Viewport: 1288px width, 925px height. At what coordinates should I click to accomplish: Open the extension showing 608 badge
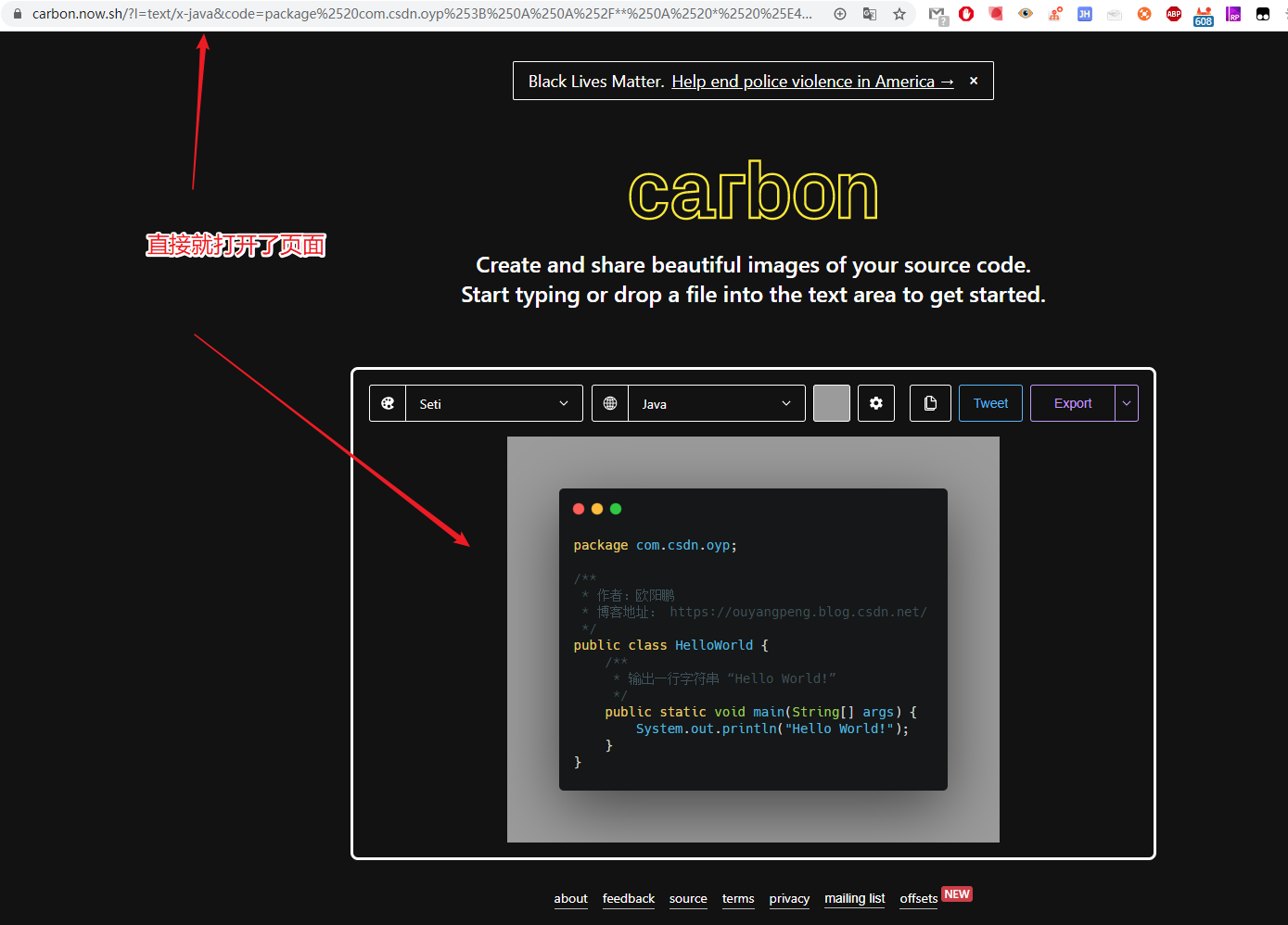click(x=1204, y=16)
